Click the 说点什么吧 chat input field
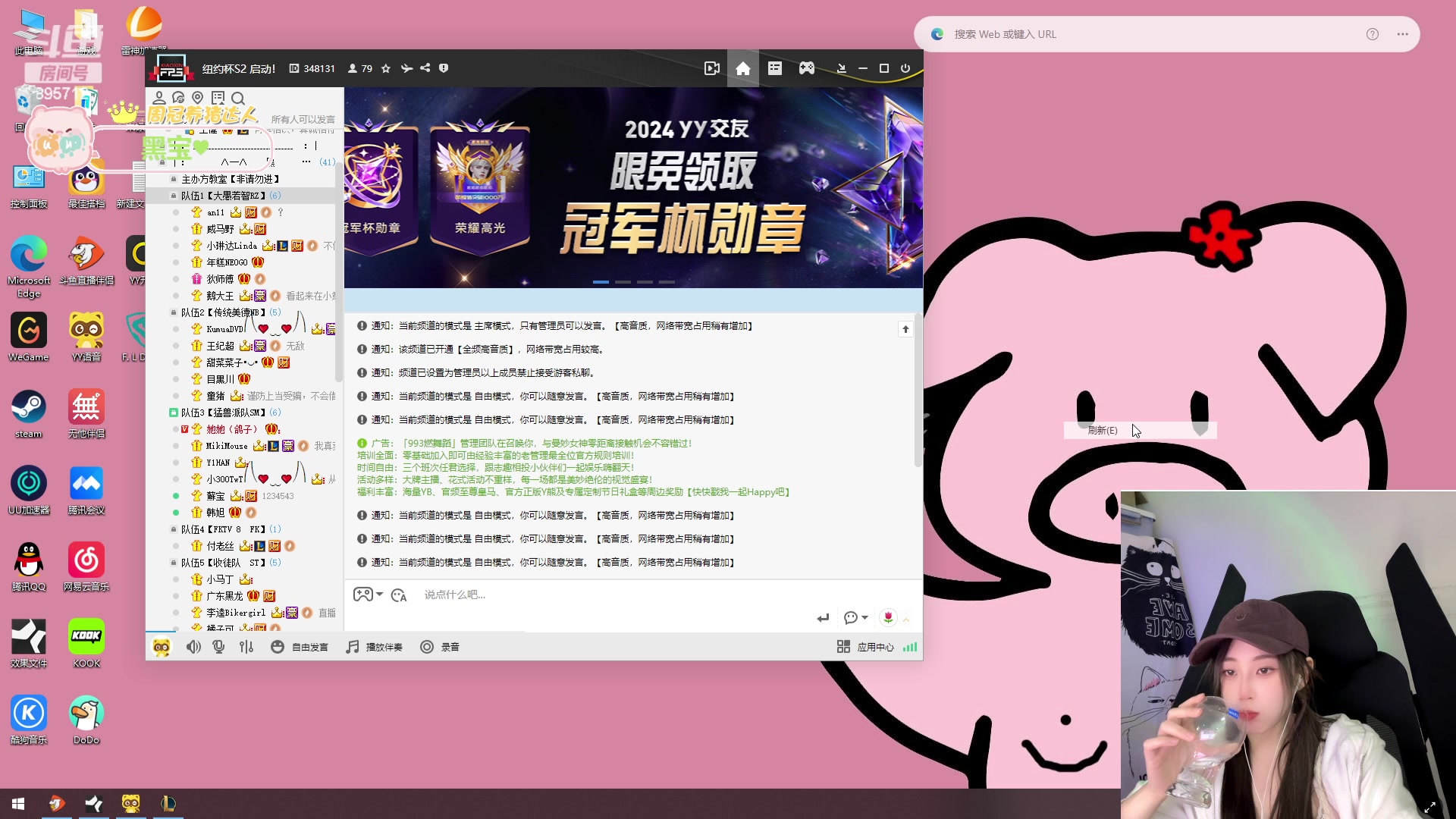Image resolution: width=1456 pixels, height=819 pixels. 531,595
